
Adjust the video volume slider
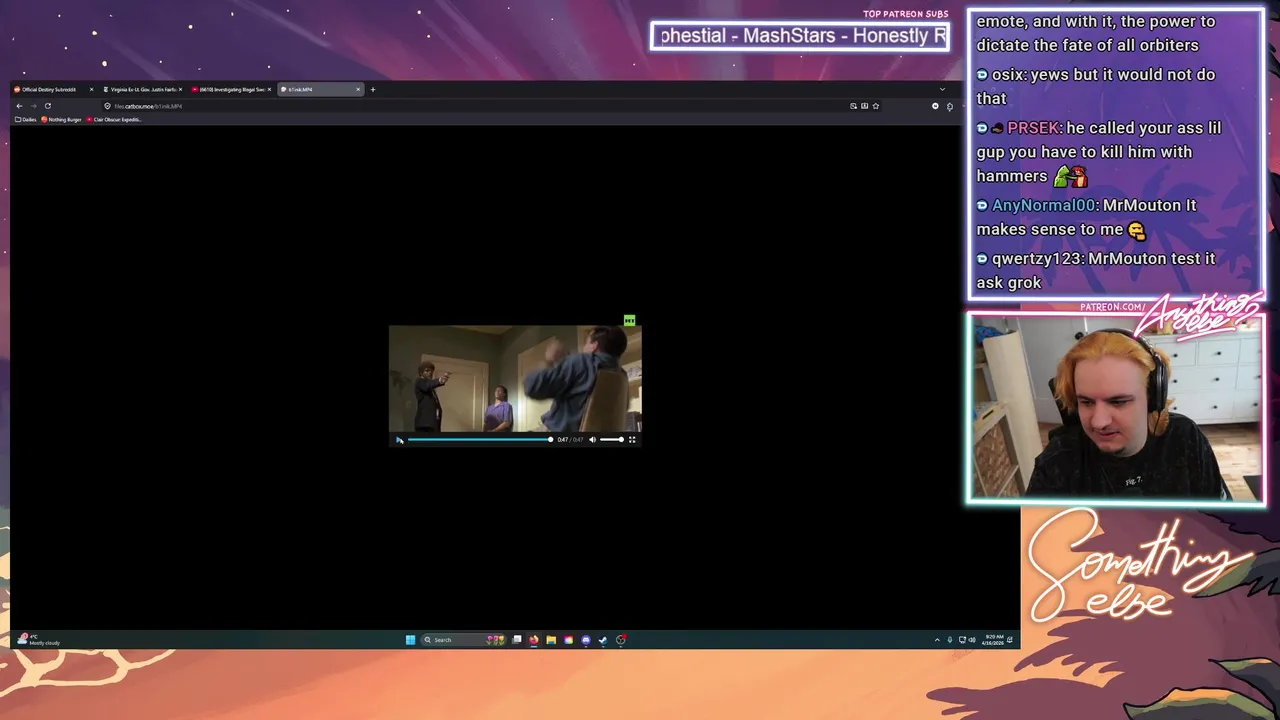click(x=611, y=440)
